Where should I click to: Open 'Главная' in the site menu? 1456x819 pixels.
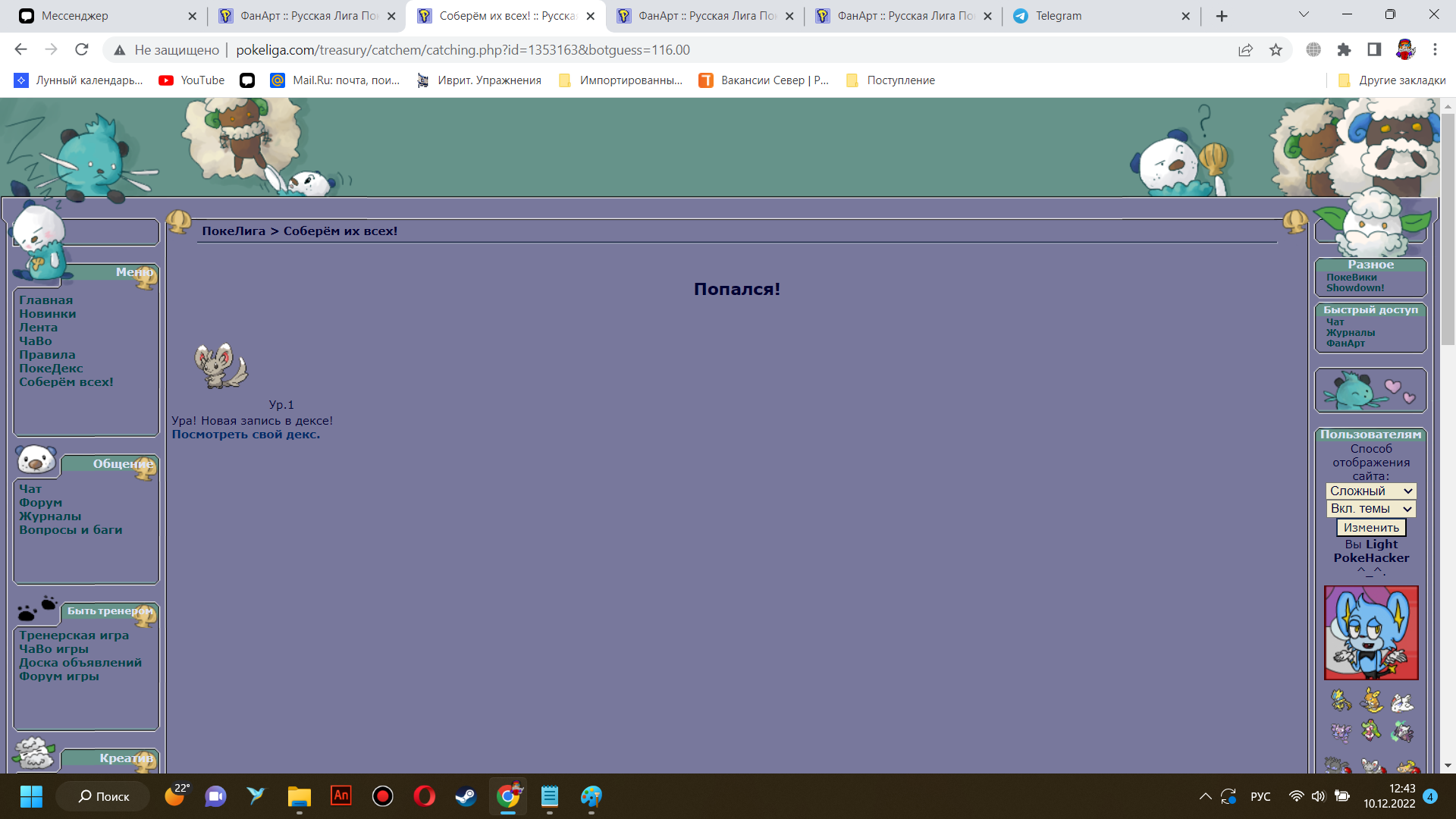[x=46, y=300]
